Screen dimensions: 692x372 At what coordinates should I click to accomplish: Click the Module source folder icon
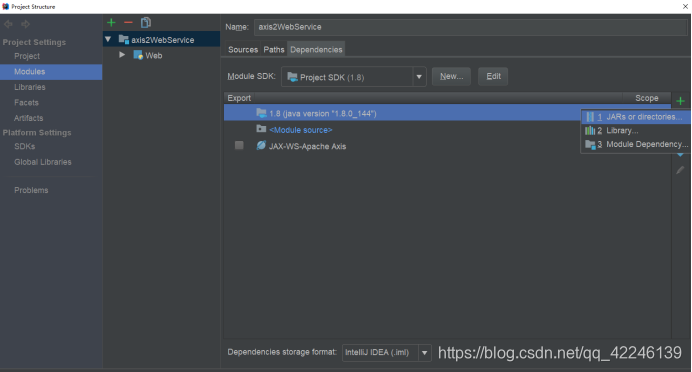pyautogui.click(x=261, y=129)
